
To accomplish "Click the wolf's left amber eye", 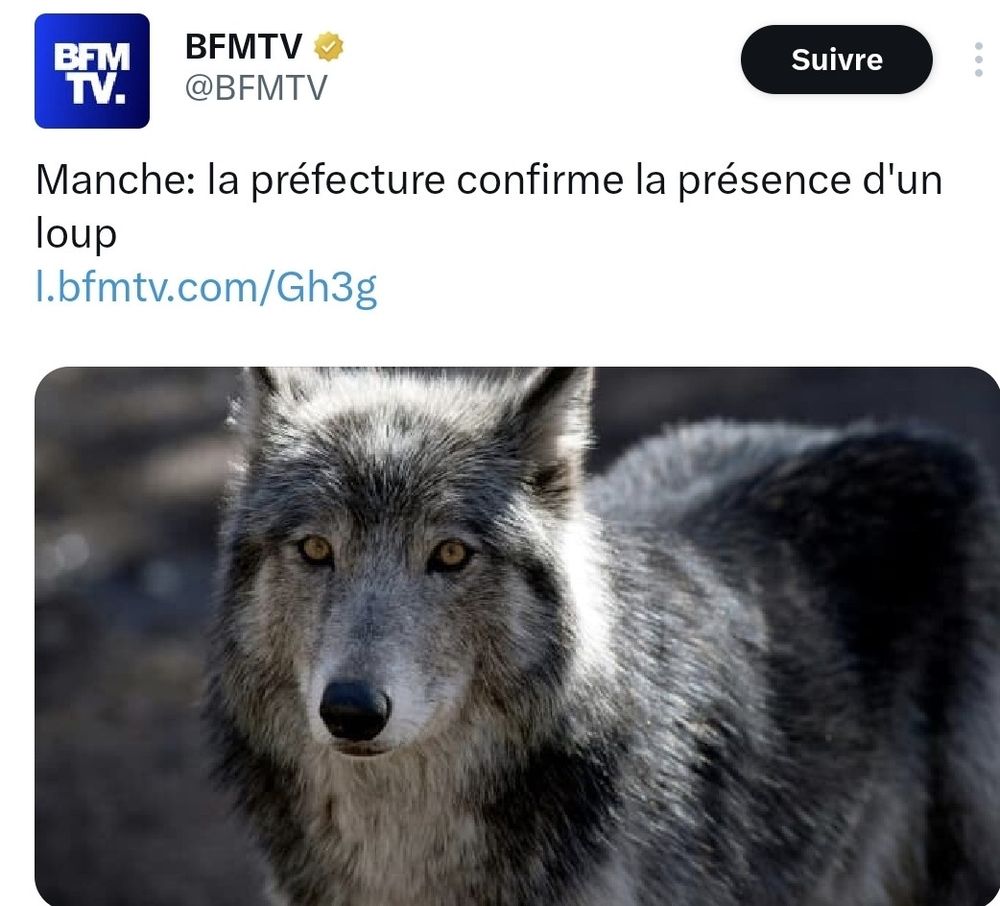I will coord(316,549).
